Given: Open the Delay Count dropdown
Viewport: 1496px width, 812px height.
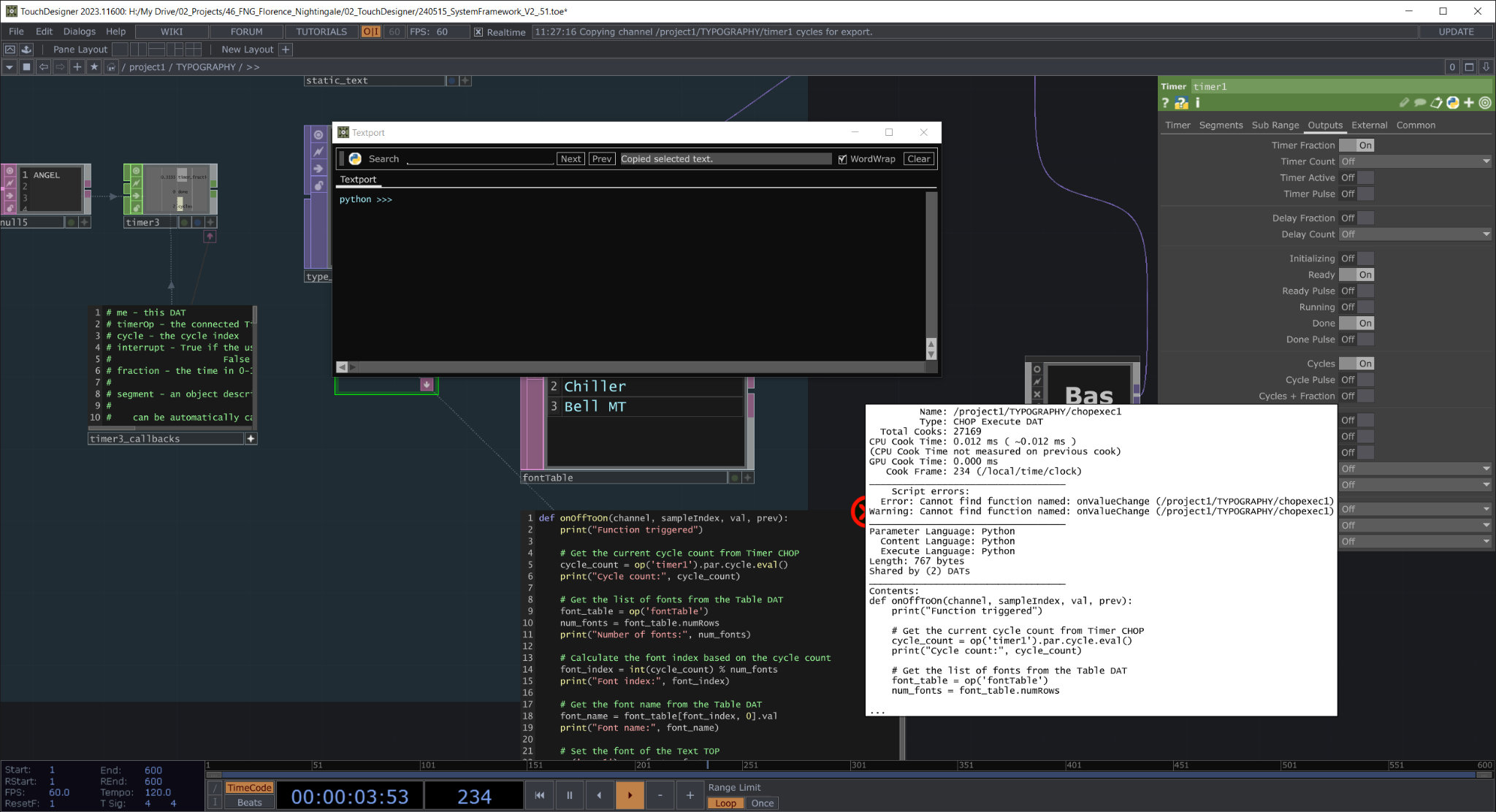Looking at the screenshot, I should (1415, 234).
